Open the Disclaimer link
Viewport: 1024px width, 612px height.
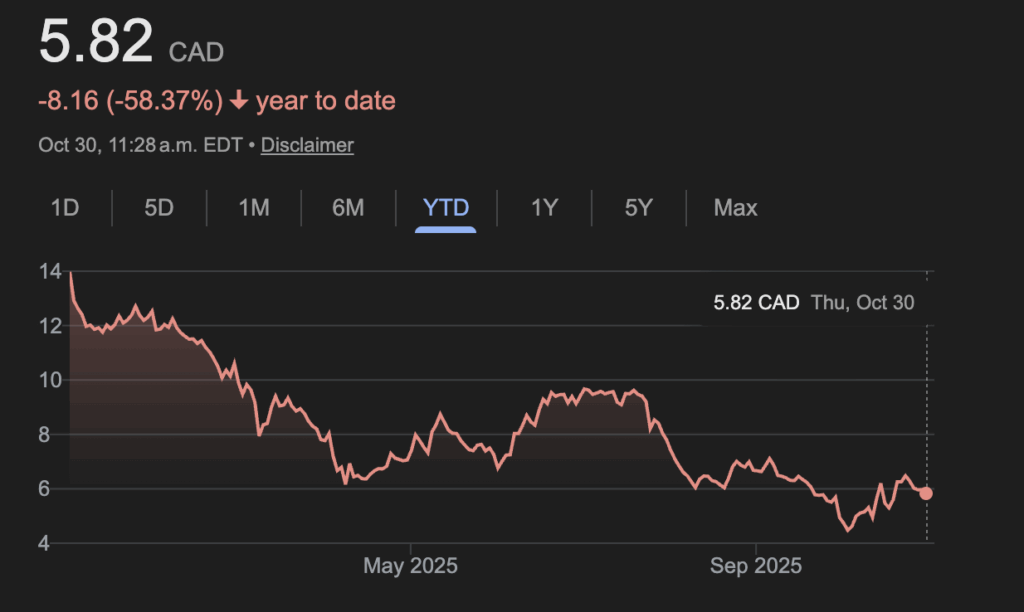click(307, 145)
